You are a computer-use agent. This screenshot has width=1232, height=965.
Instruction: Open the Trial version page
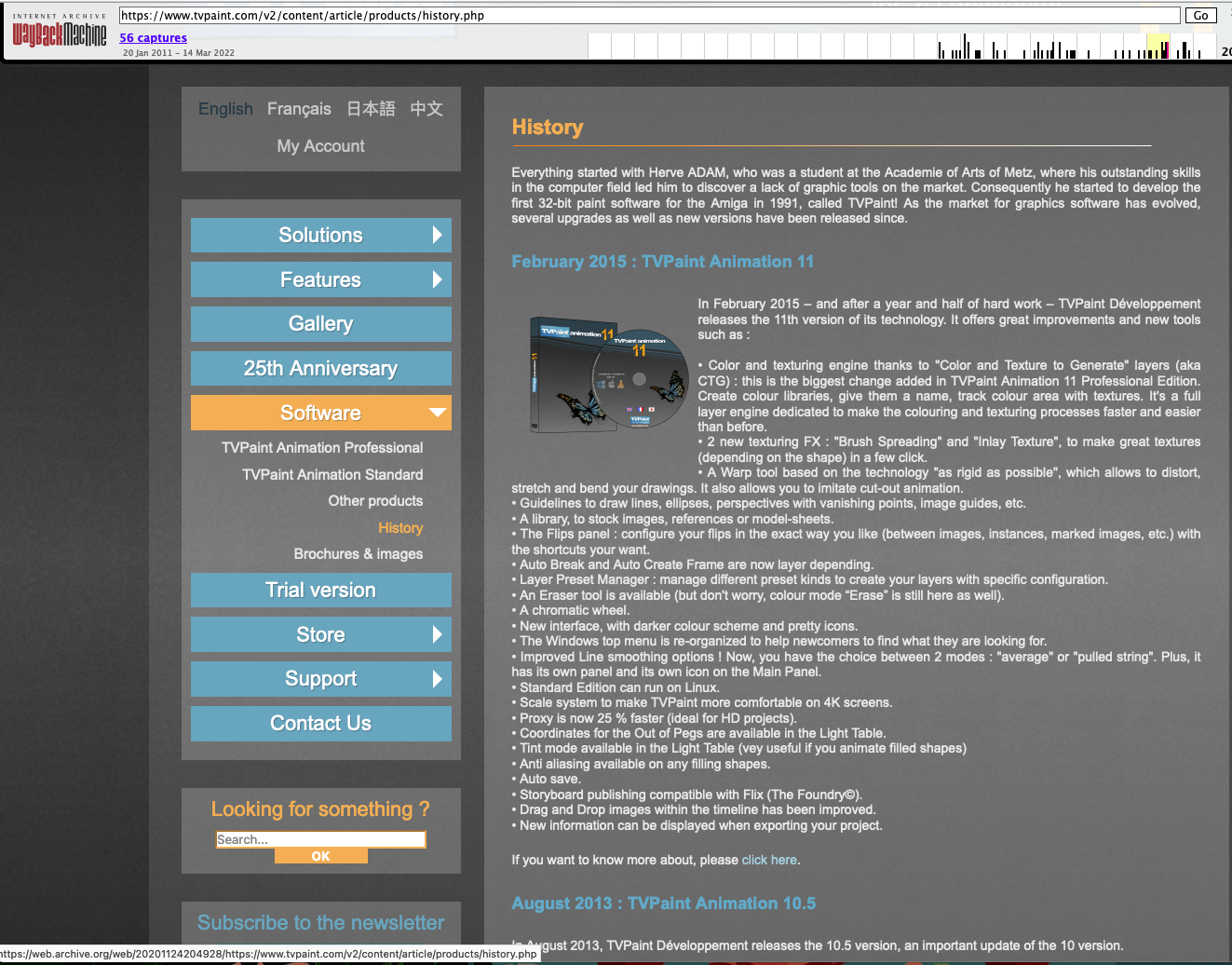320,591
